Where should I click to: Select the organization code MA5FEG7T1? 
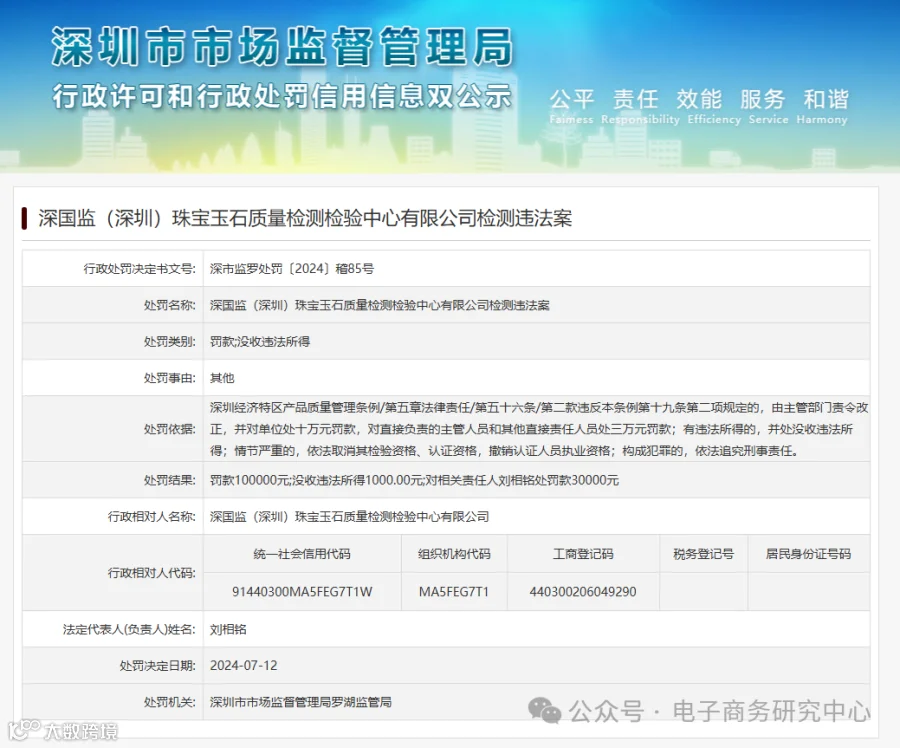pos(454,592)
